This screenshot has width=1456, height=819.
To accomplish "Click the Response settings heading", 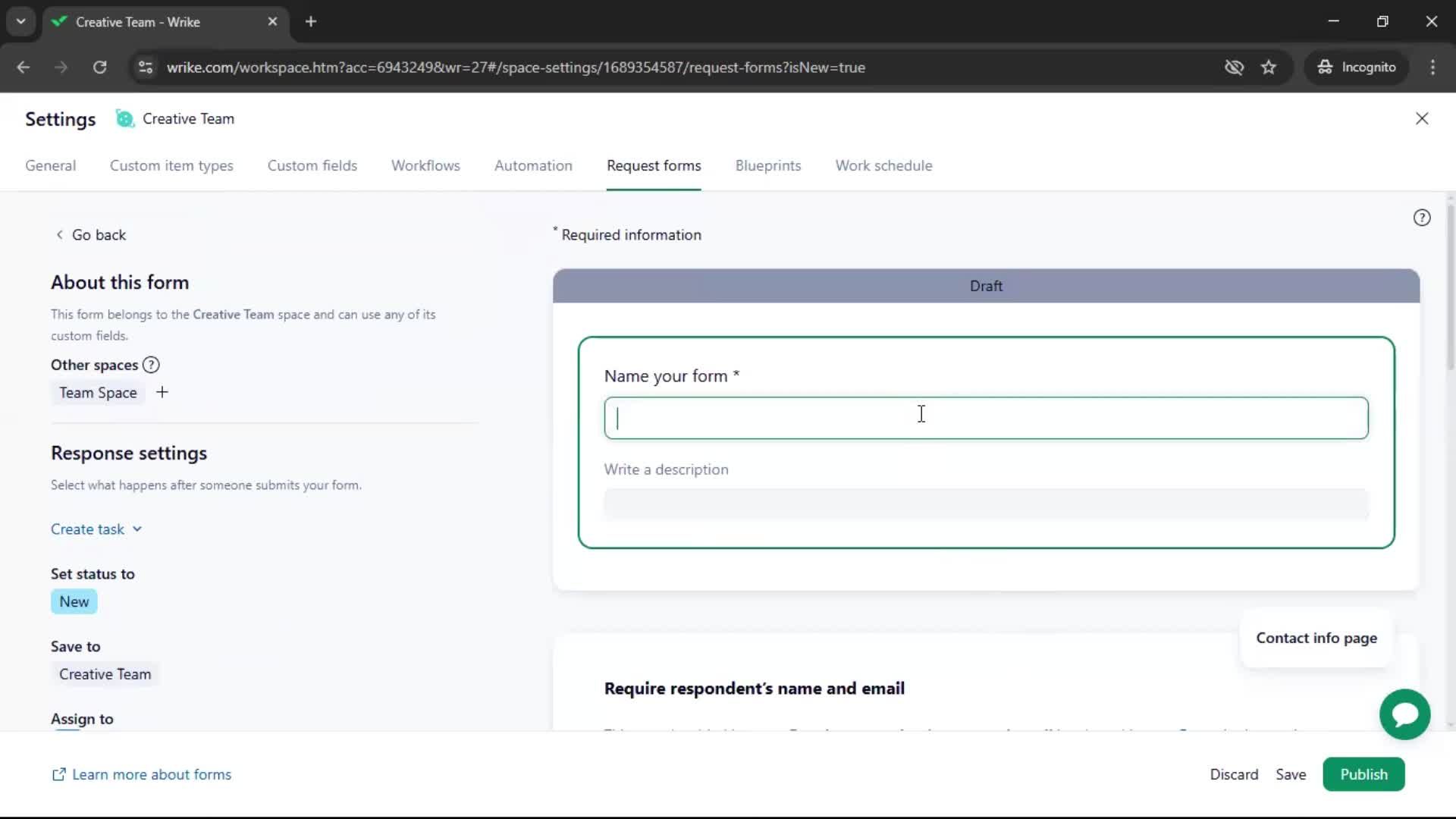I will pyautogui.click(x=129, y=453).
